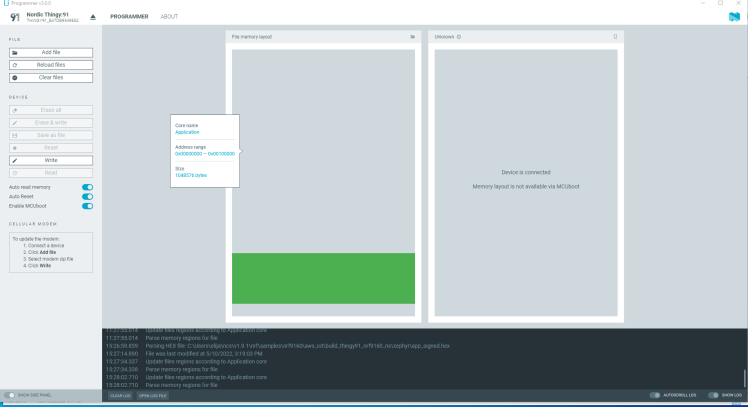748x407 pixels.
Task: Click the minus icon on Clear files
Action: click(x=15, y=78)
